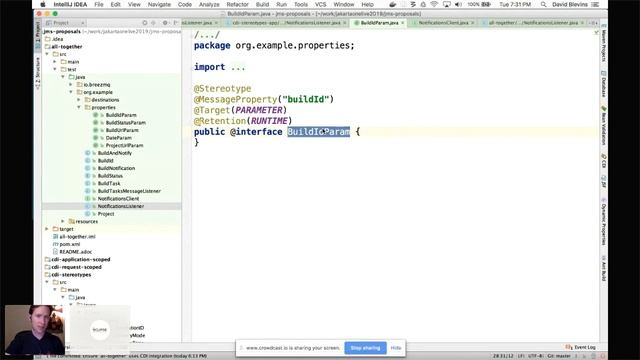Collapse the org.example package
Screen dimensions: 640x360
(x=71, y=92)
